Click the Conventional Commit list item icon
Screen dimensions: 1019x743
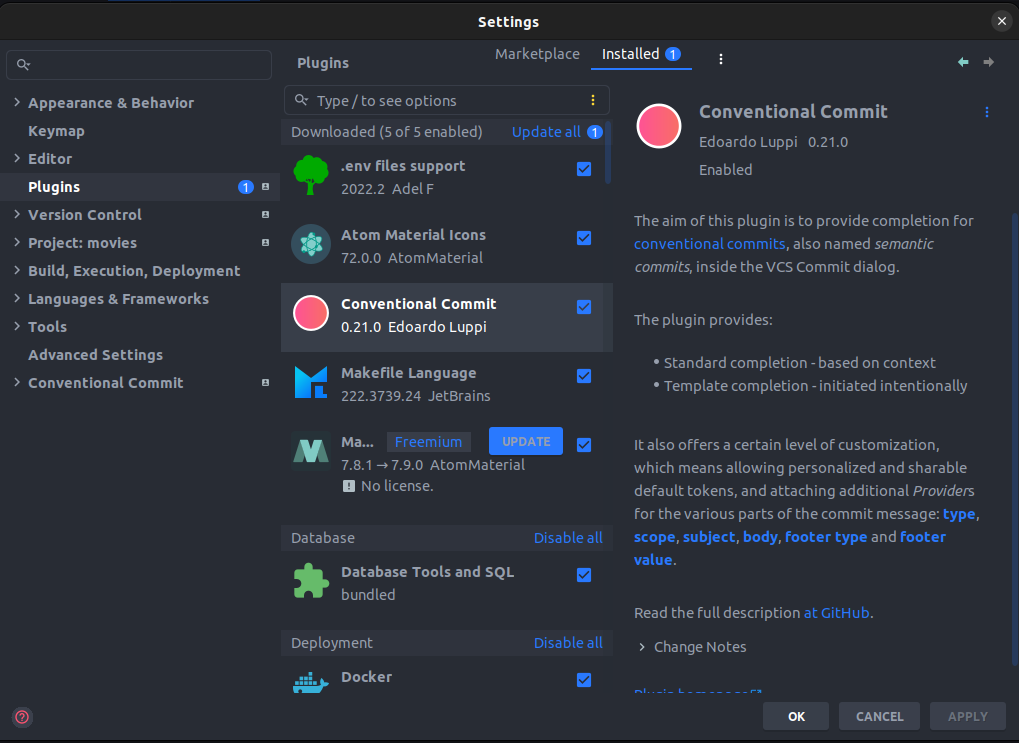click(x=311, y=313)
